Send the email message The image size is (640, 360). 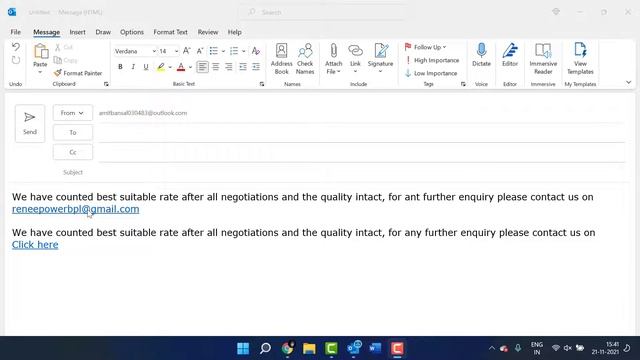coord(30,123)
